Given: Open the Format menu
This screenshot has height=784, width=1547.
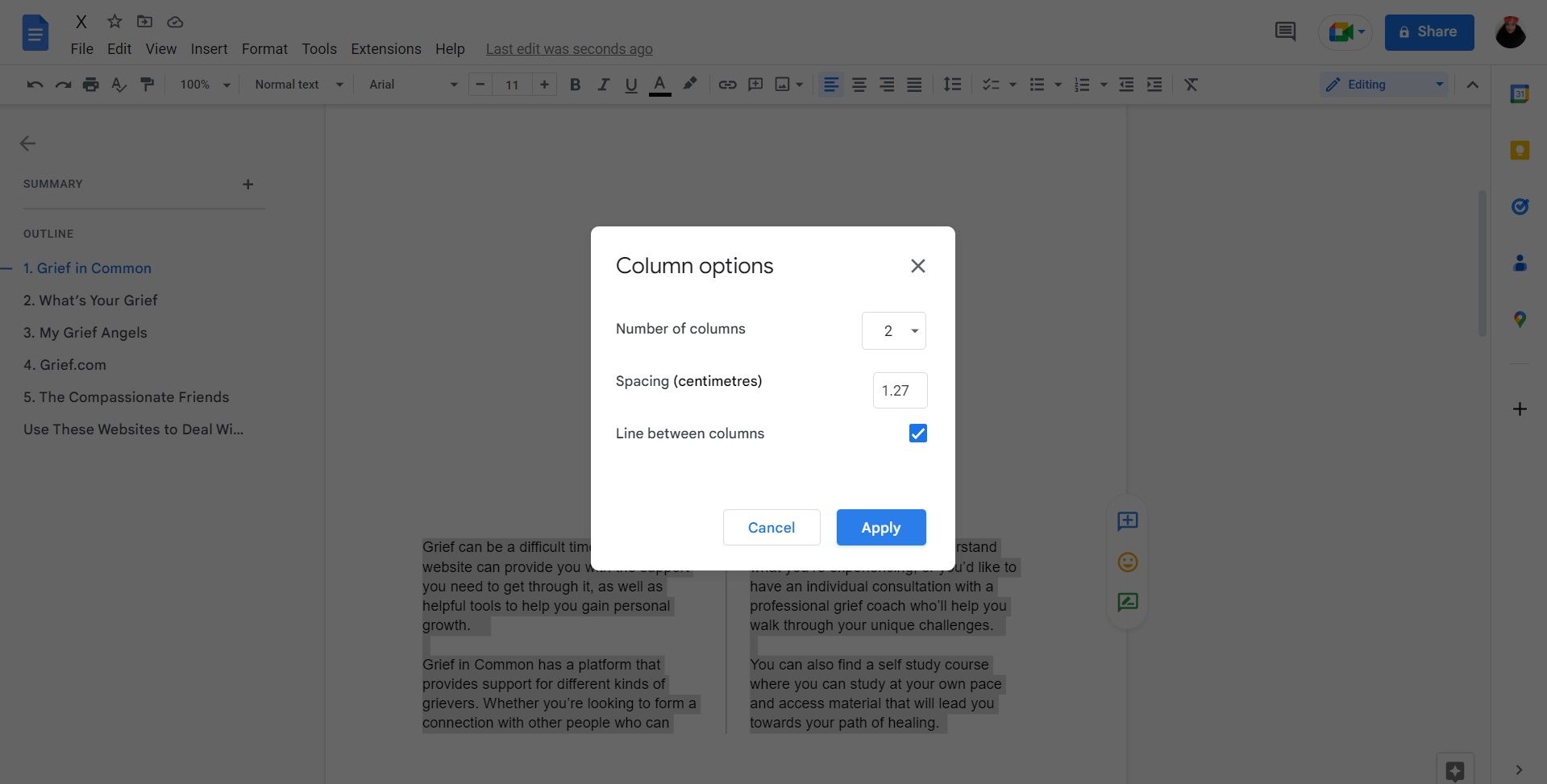Looking at the screenshot, I should coord(264,48).
